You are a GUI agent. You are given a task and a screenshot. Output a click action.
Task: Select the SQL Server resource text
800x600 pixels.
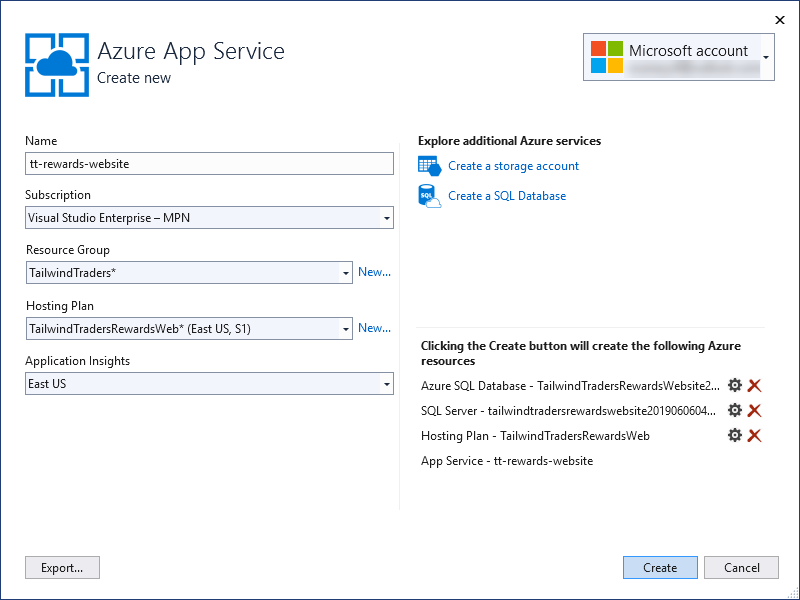[x=568, y=411]
